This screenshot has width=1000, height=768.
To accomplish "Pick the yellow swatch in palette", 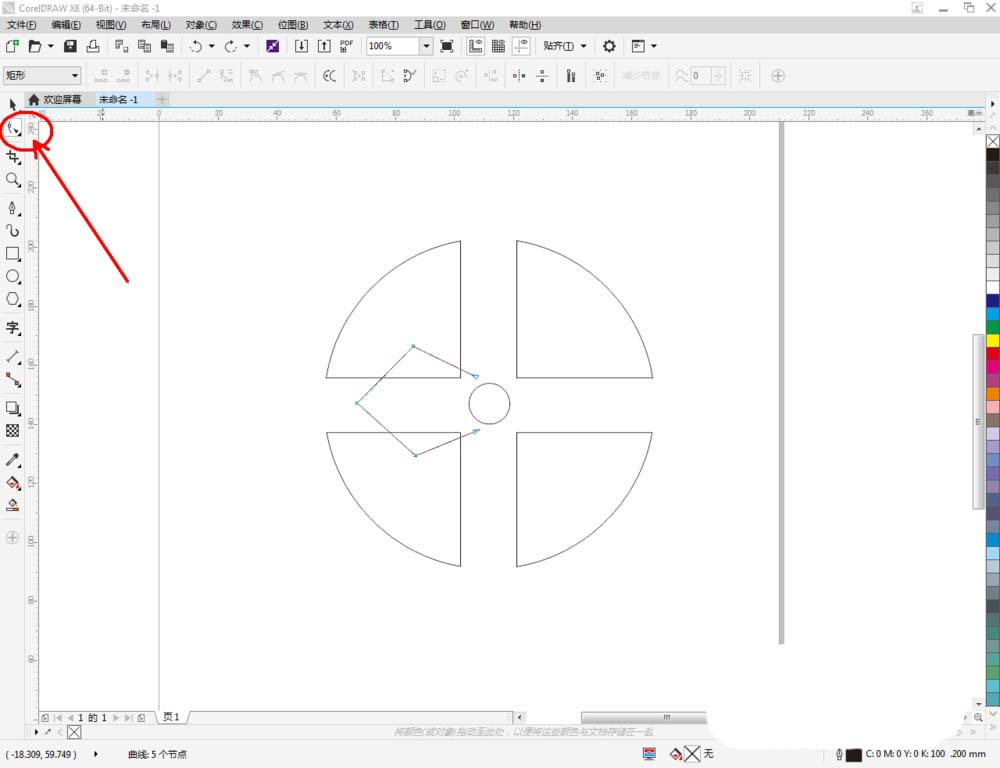I will tap(993, 340).
